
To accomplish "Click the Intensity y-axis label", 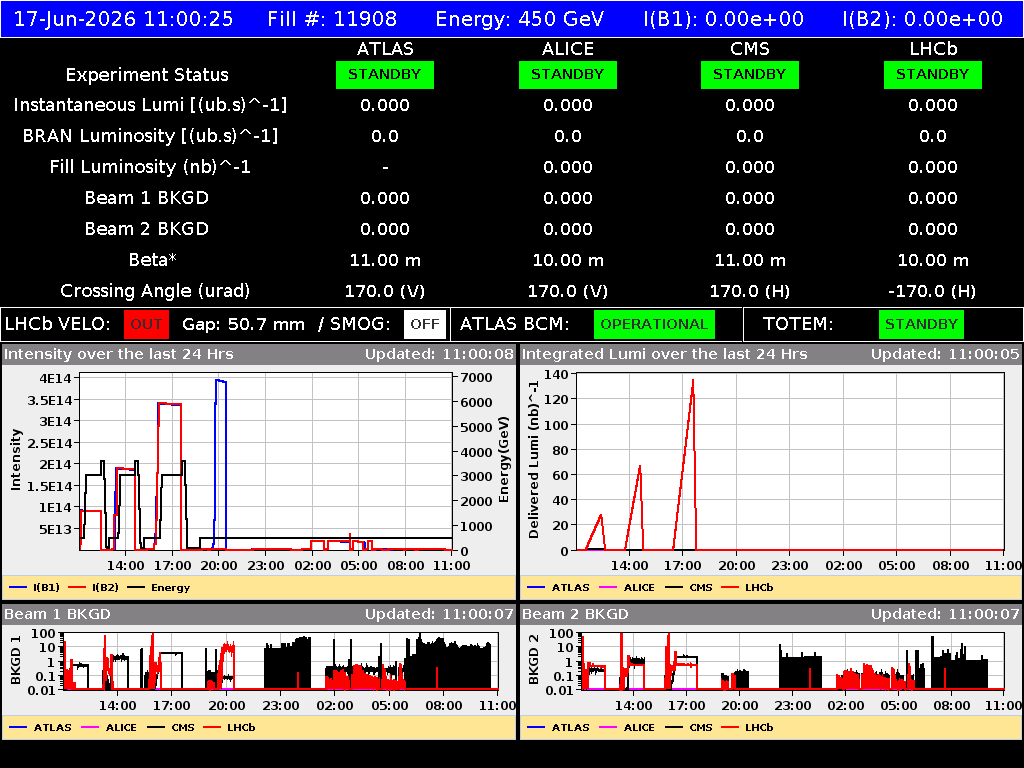I will 16,459.
